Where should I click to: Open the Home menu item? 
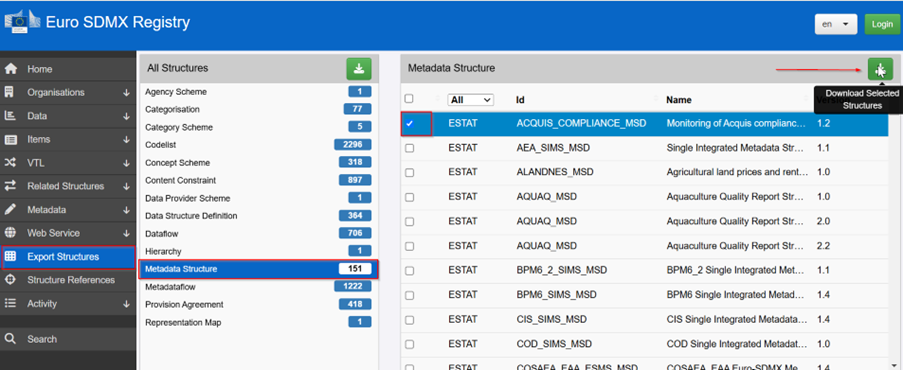tap(68, 69)
